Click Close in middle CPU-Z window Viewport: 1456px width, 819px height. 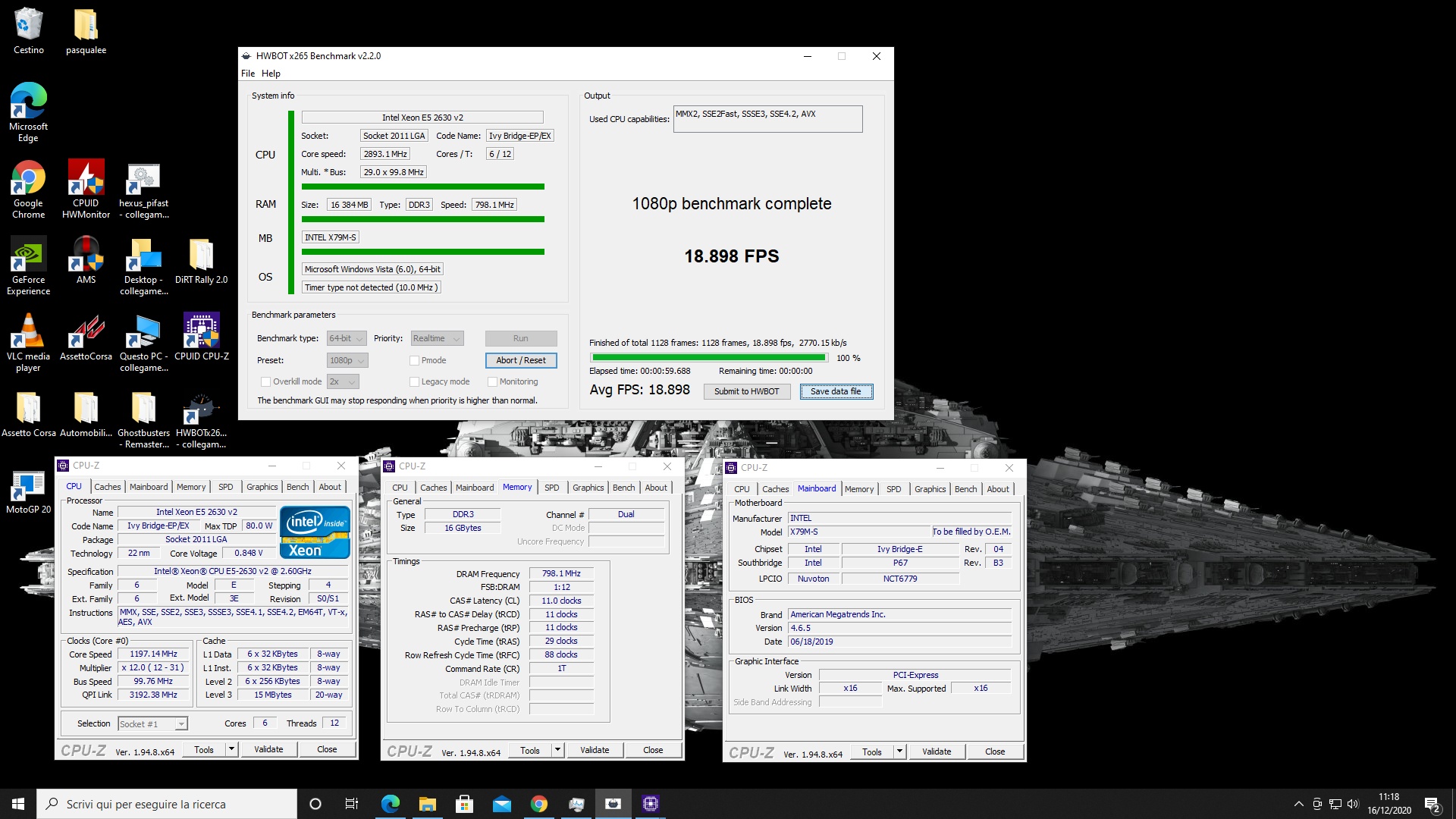pos(653,750)
